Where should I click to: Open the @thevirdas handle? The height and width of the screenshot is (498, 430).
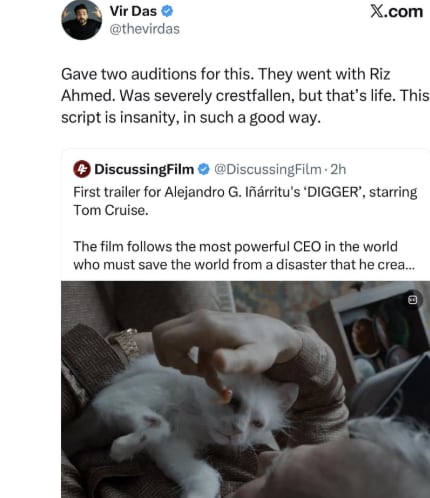tap(145, 29)
